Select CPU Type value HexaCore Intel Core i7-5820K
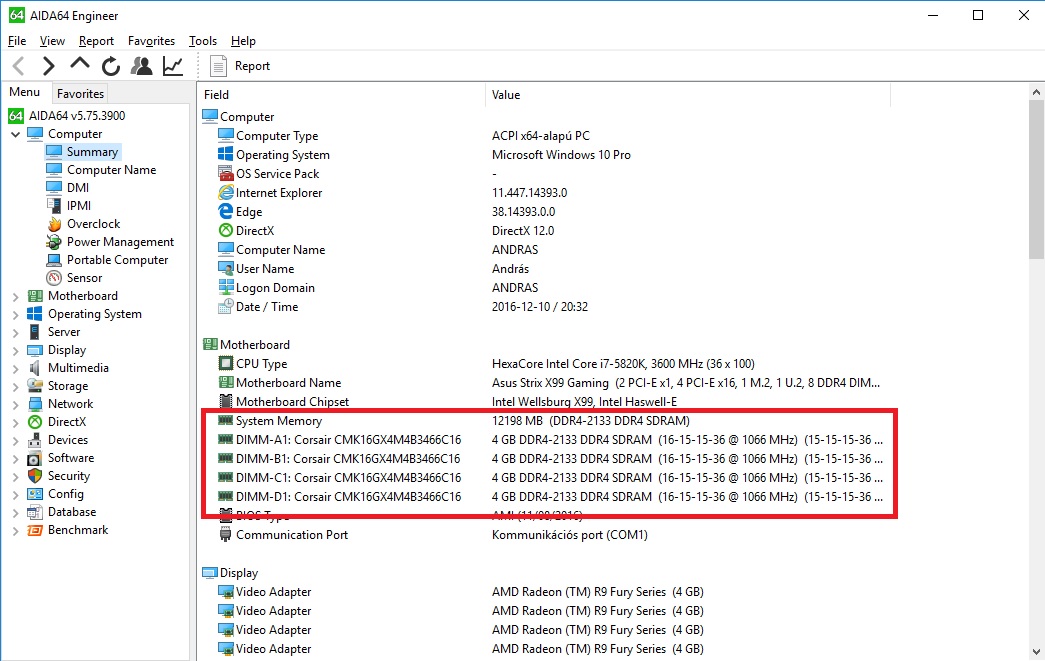This screenshot has width=1045, height=661. click(623, 364)
